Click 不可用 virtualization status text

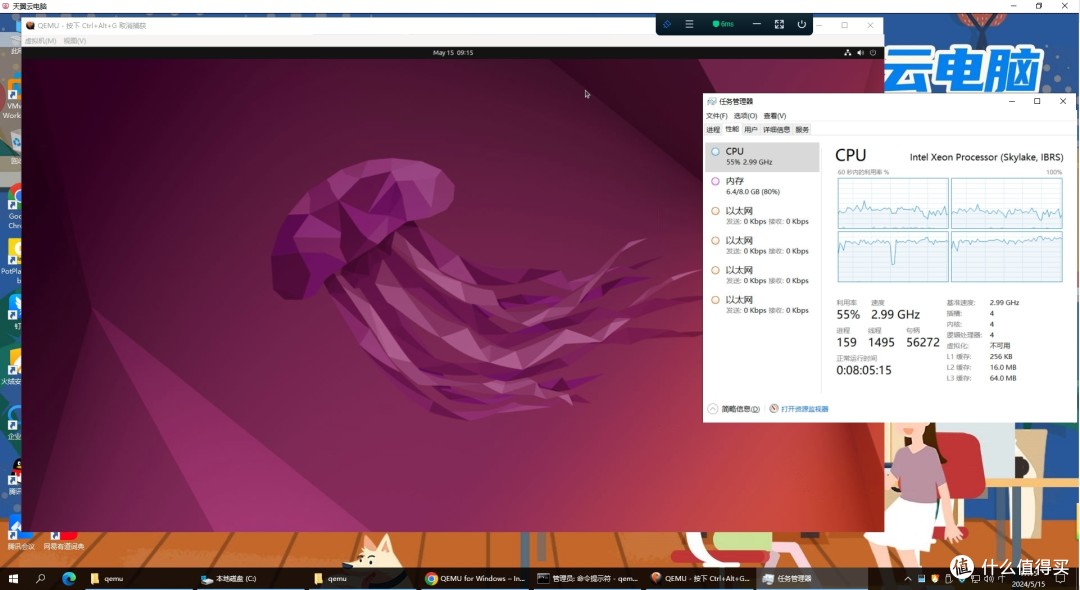point(999,346)
